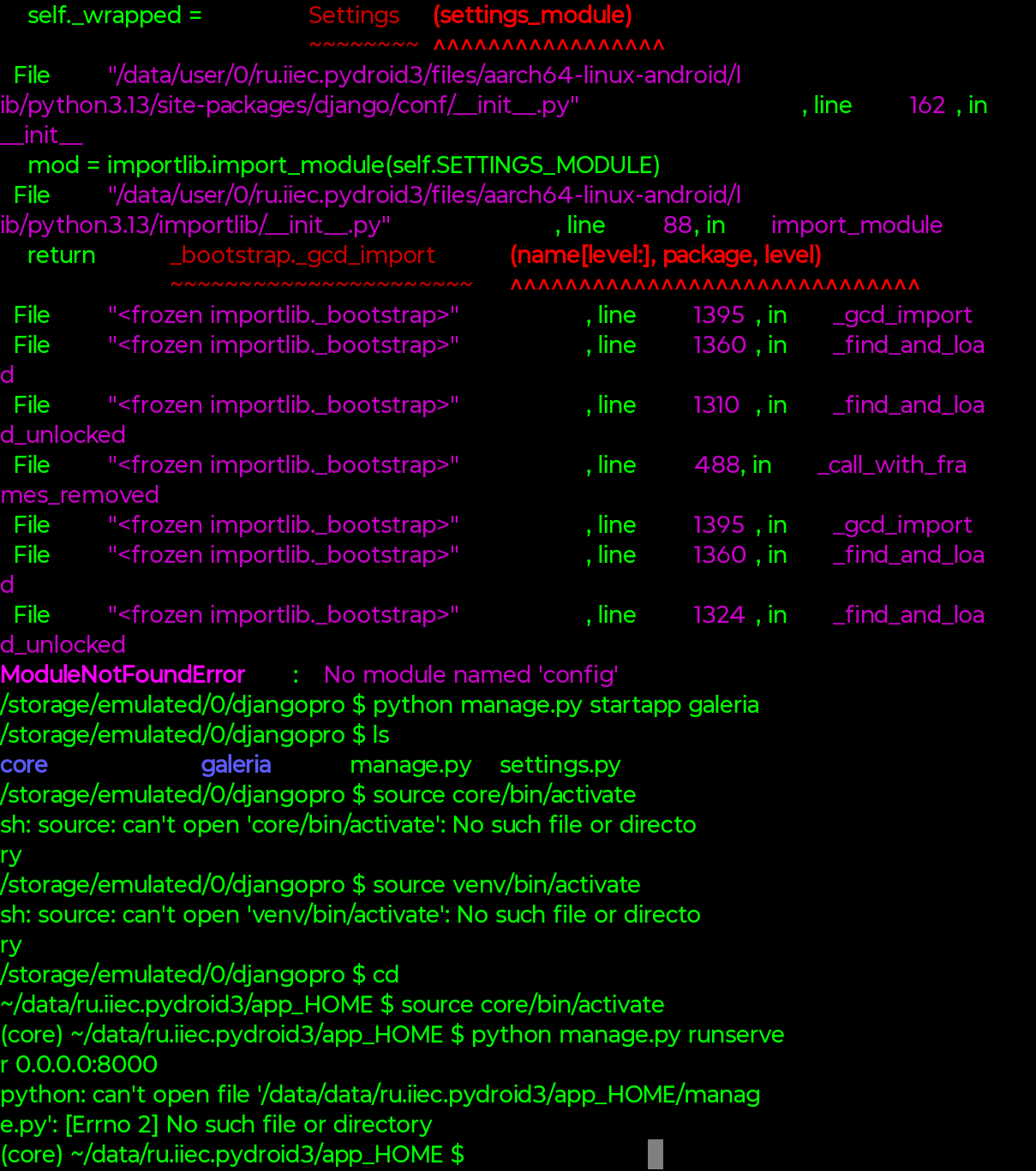1036x1171 pixels.
Task: Click the "site-packages/django/conf/__init__.py" path line
Action: 290,105
